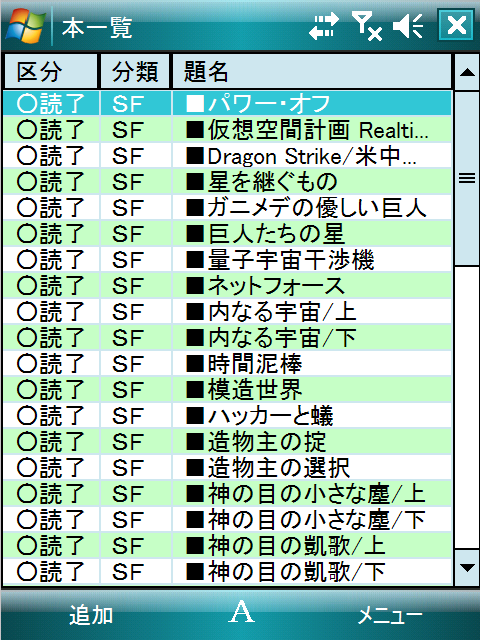Open the Windows Start flag icon
Viewport: 480px width, 640px height.
pyautogui.click(x=25, y=26)
